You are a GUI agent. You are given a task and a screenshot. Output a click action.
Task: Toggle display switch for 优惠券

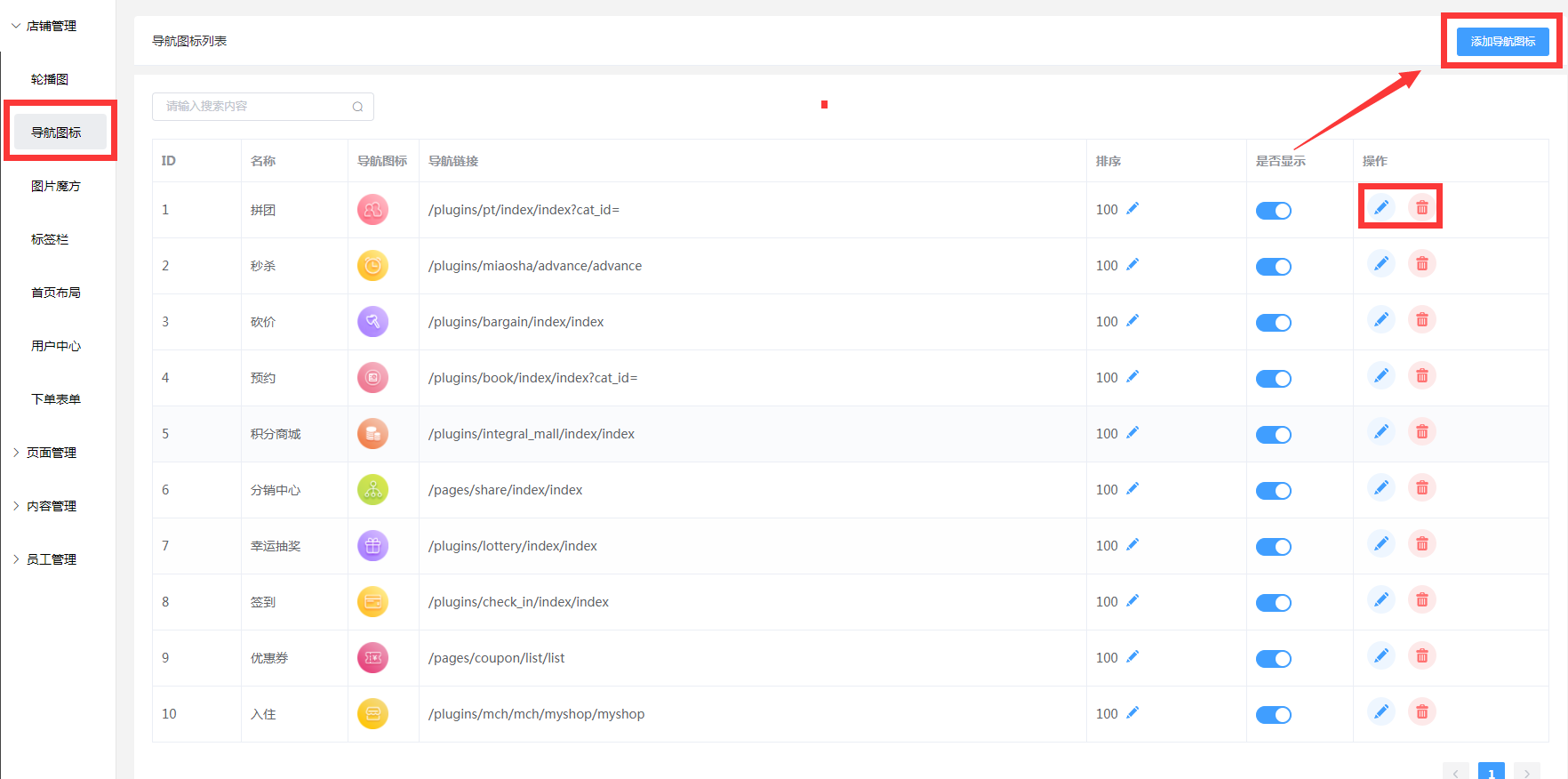coord(1274,659)
